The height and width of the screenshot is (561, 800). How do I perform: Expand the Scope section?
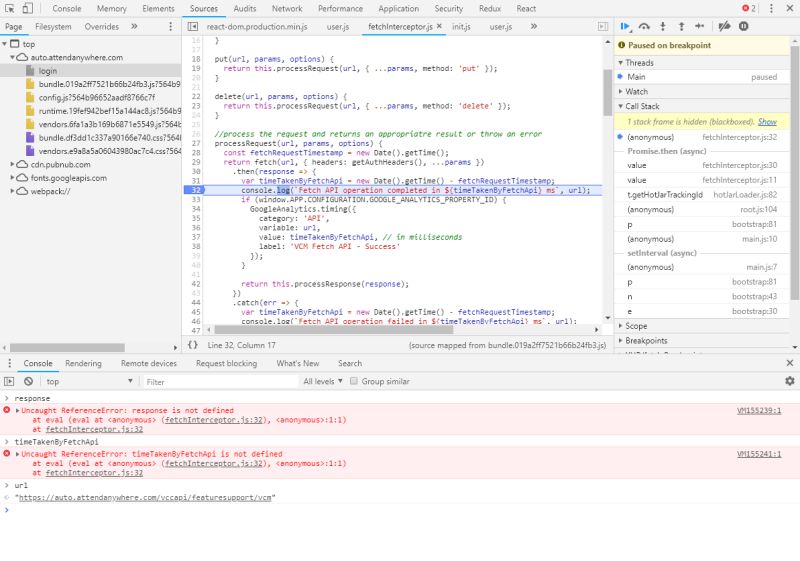620,326
